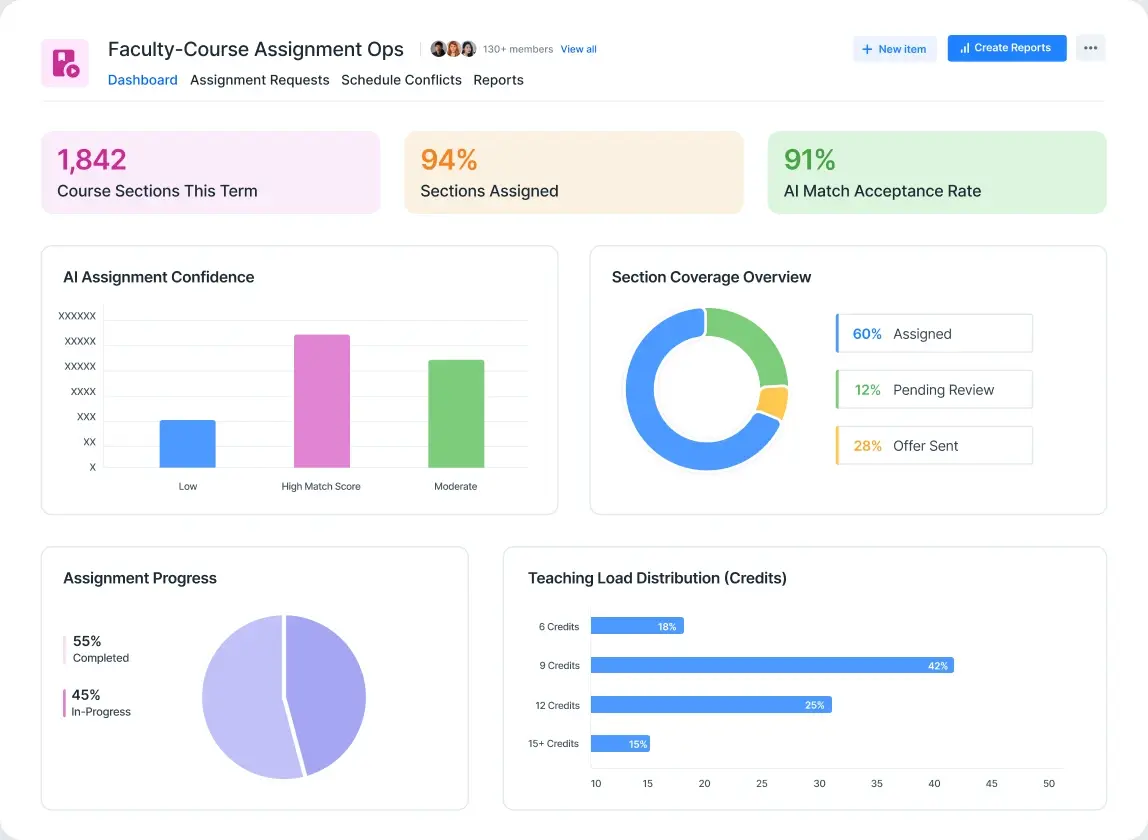Click the plus icon on New item
The image size is (1148, 840).
867,49
